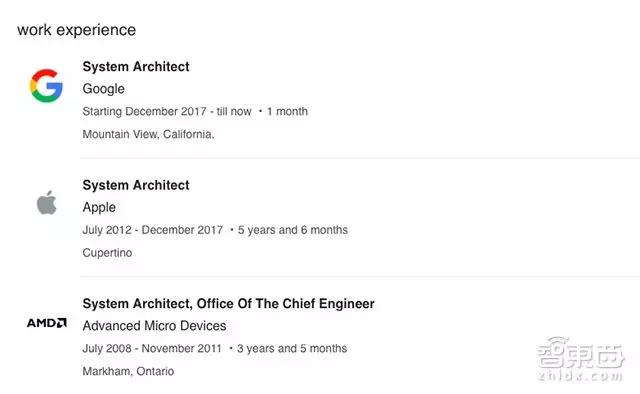Click the Google logo icon

click(46, 85)
